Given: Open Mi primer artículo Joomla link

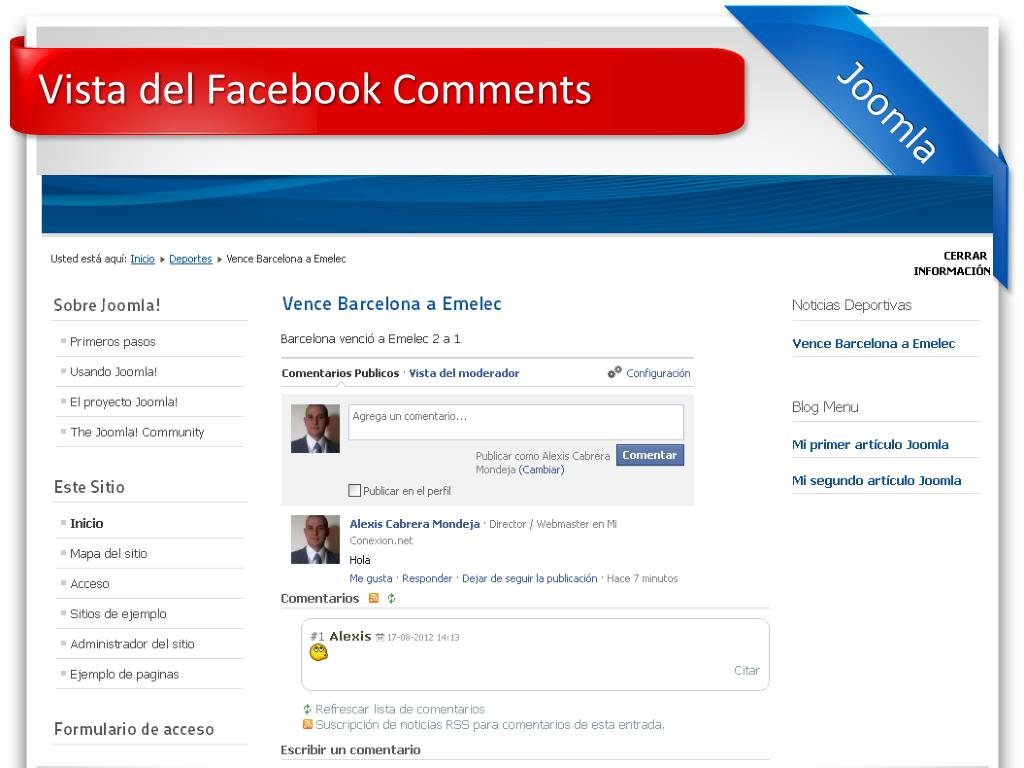Looking at the screenshot, I should click(870, 445).
